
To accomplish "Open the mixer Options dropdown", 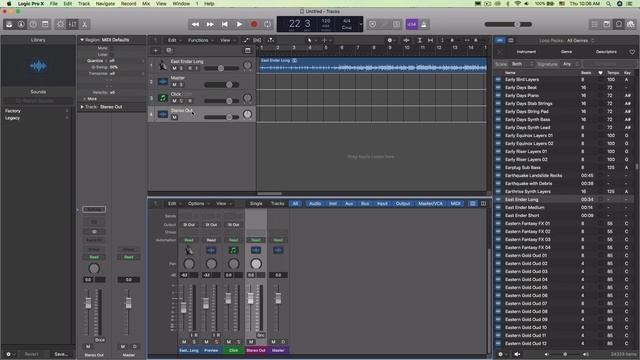I will (x=198, y=203).
